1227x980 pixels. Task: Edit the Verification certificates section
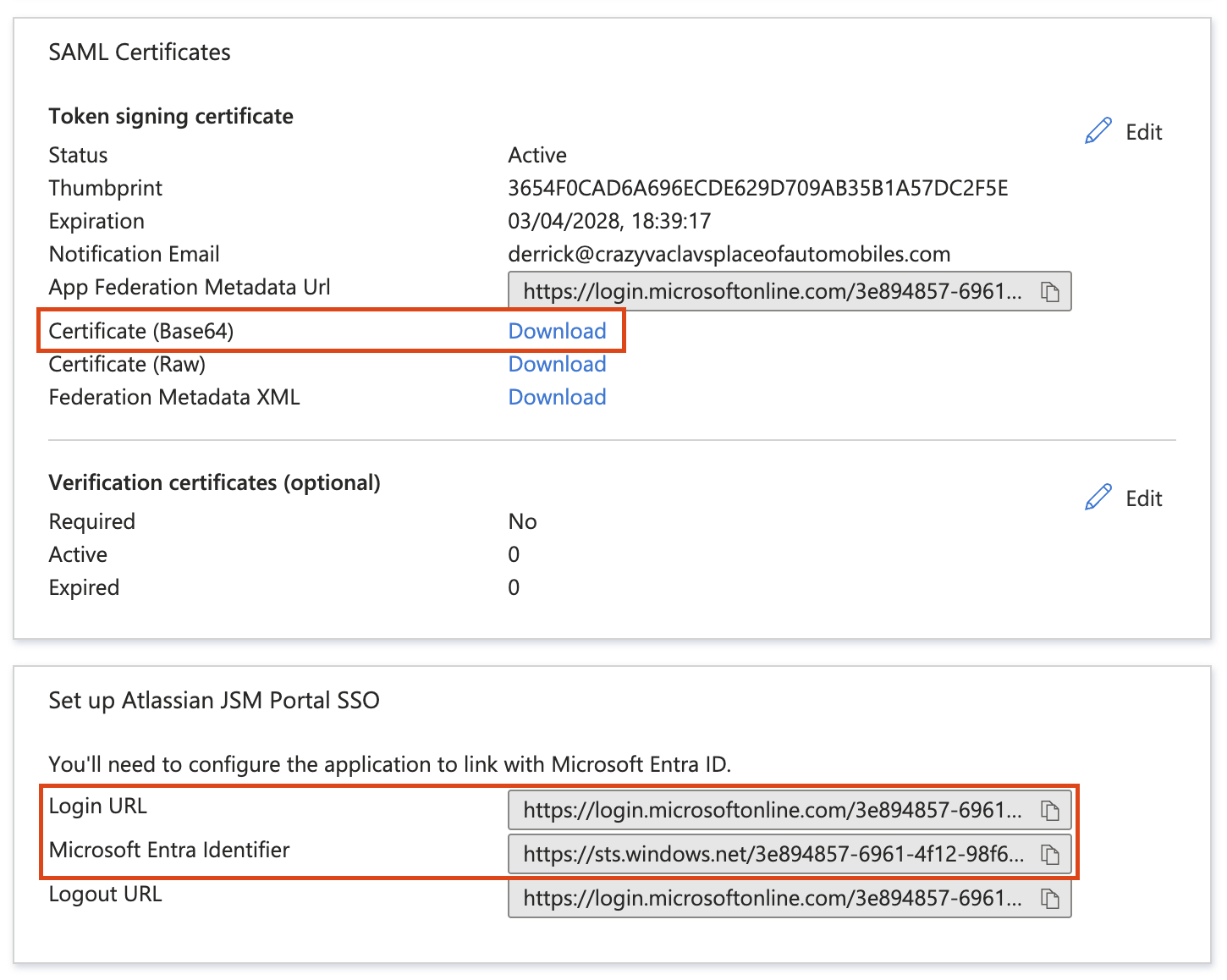pyautogui.click(x=1143, y=498)
